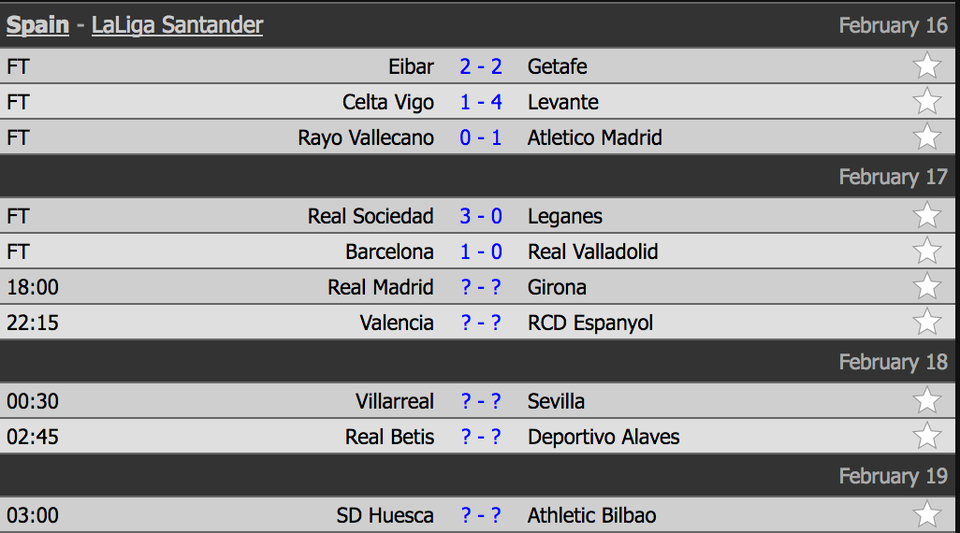Screen dimensions: 960x533
Task: View Celta Vigo 1 - 4 Levante score
Action: [481, 102]
